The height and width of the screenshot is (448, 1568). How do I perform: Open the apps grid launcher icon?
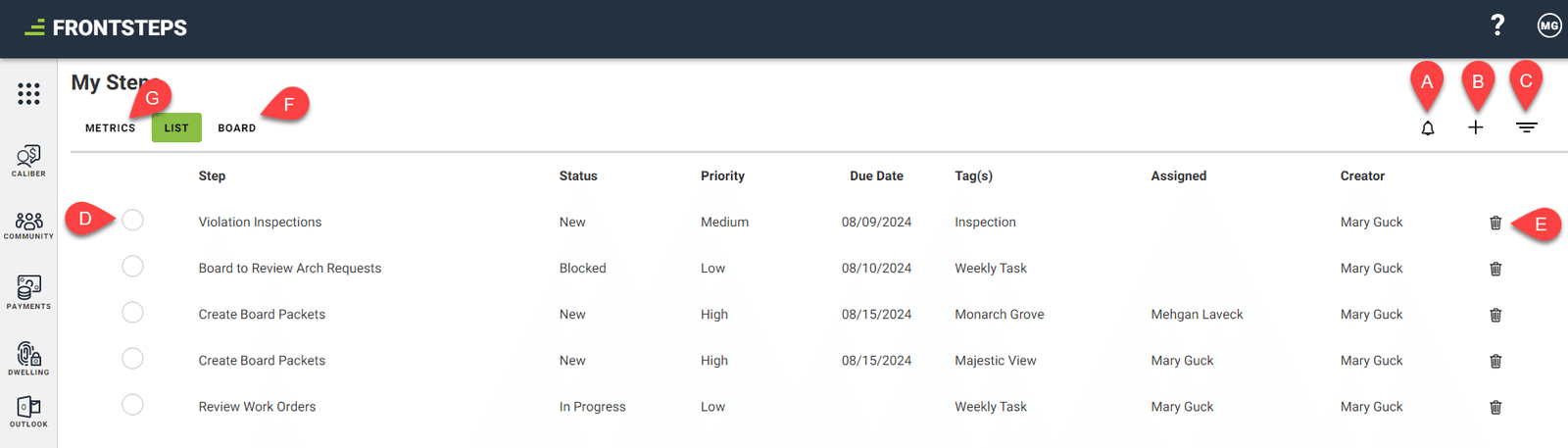pos(28,93)
